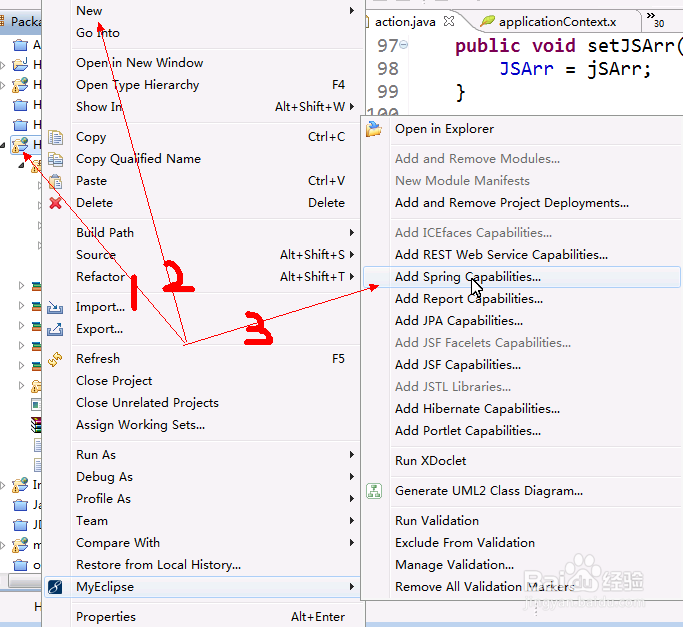The width and height of the screenshot is (683, 627).
Task: Select Add and Remove Project Deployments...
Action: 522,203
